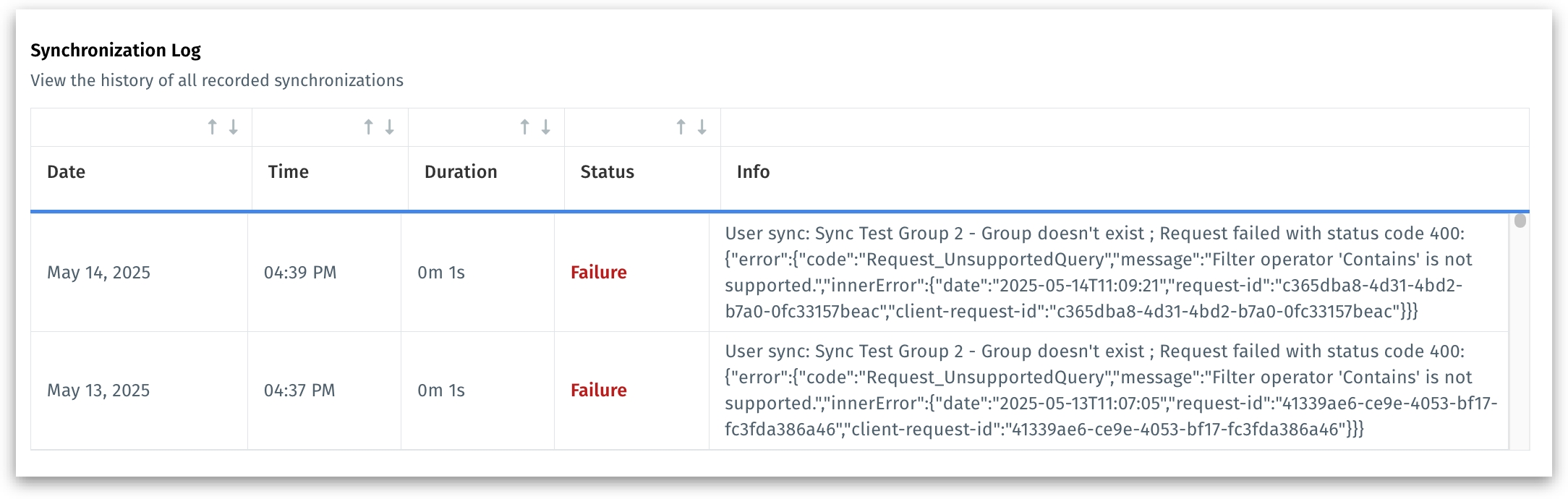
Task: Select the Duration column header
Action: pos(461,172)
